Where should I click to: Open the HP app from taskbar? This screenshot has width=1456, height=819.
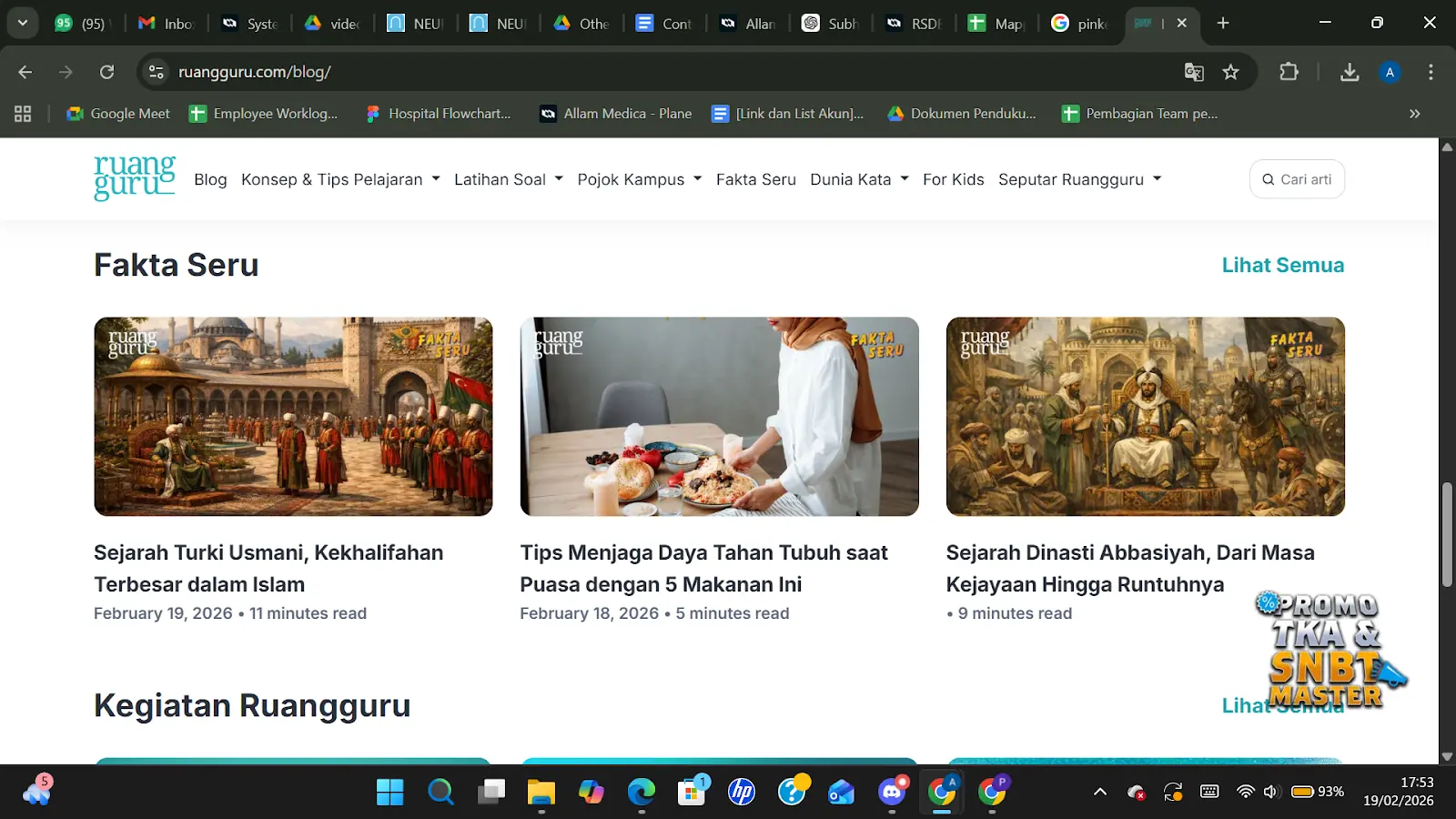click(742, 792)
